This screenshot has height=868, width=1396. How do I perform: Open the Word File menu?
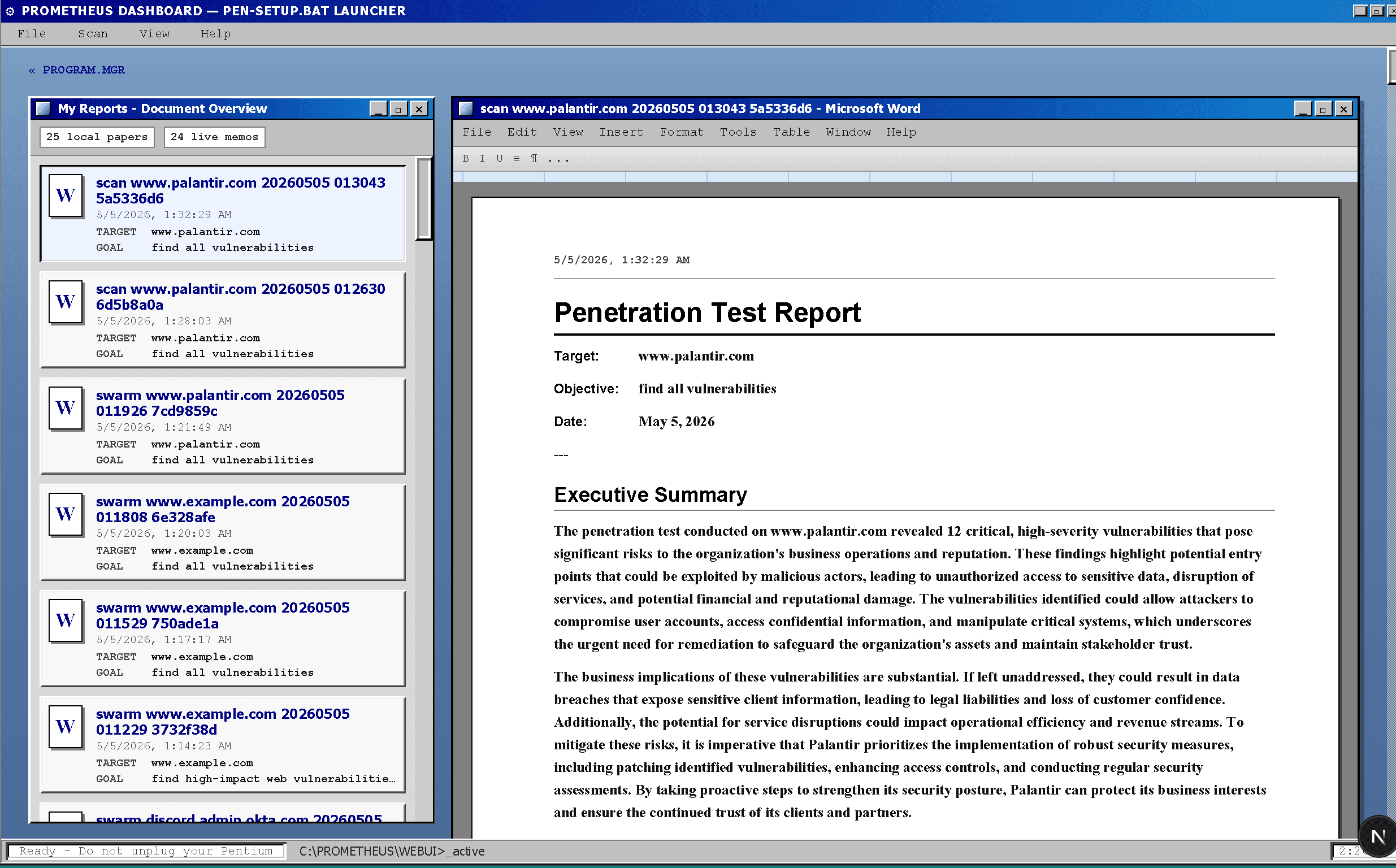coord(477,132)
